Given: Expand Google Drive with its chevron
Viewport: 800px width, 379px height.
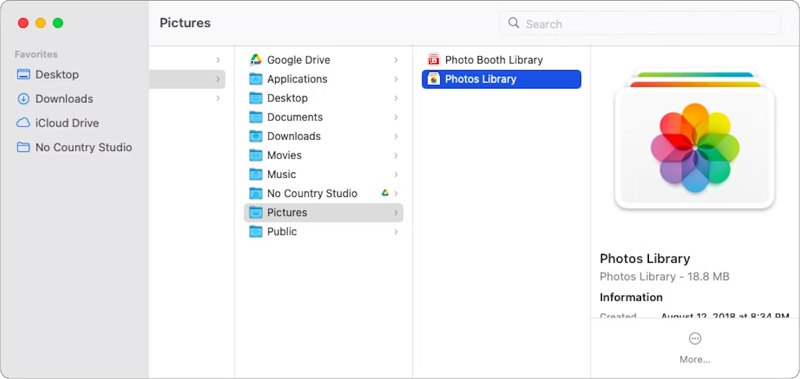Looking at the screenshot, I should pos(396,60).
